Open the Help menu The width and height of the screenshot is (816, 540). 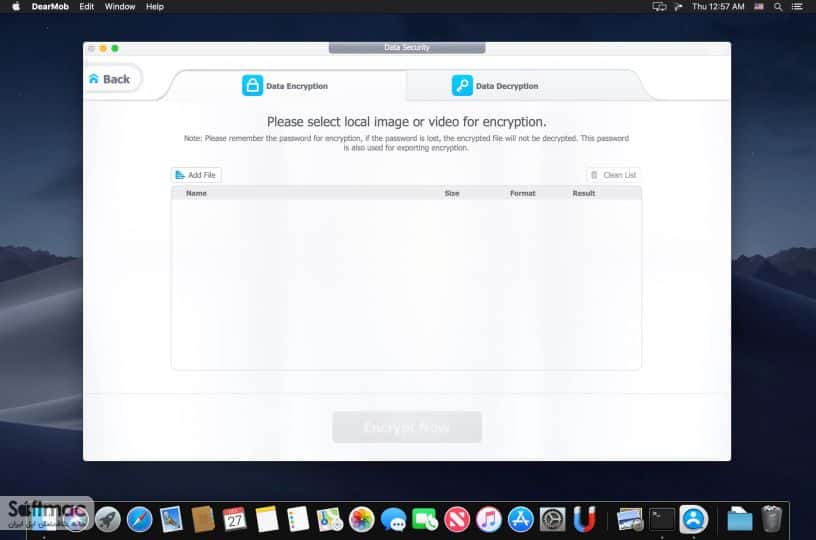[155, 7]
